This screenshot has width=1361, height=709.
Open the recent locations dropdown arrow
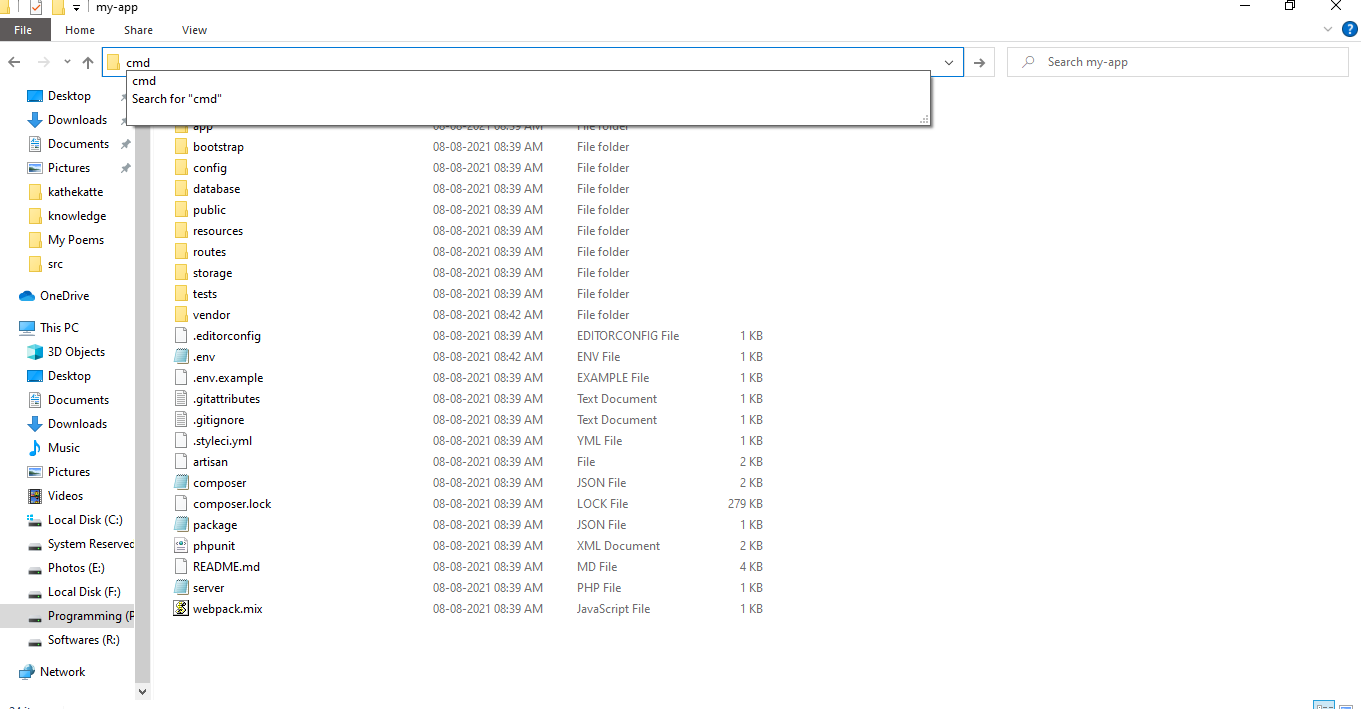pyautogui.click(x=67, y=62)
